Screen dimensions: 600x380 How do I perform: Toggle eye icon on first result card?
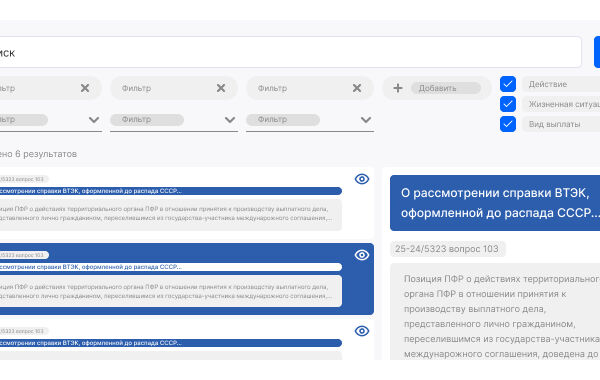362,179
